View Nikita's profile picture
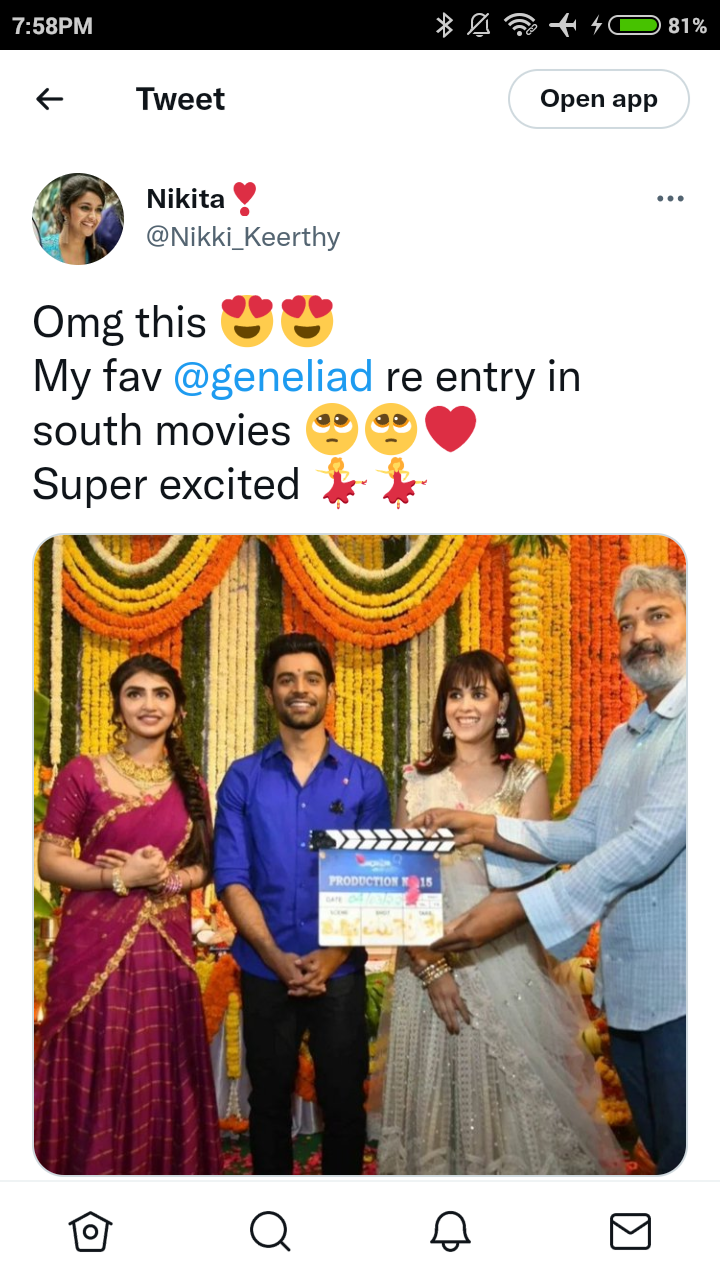 coord(78,218)
